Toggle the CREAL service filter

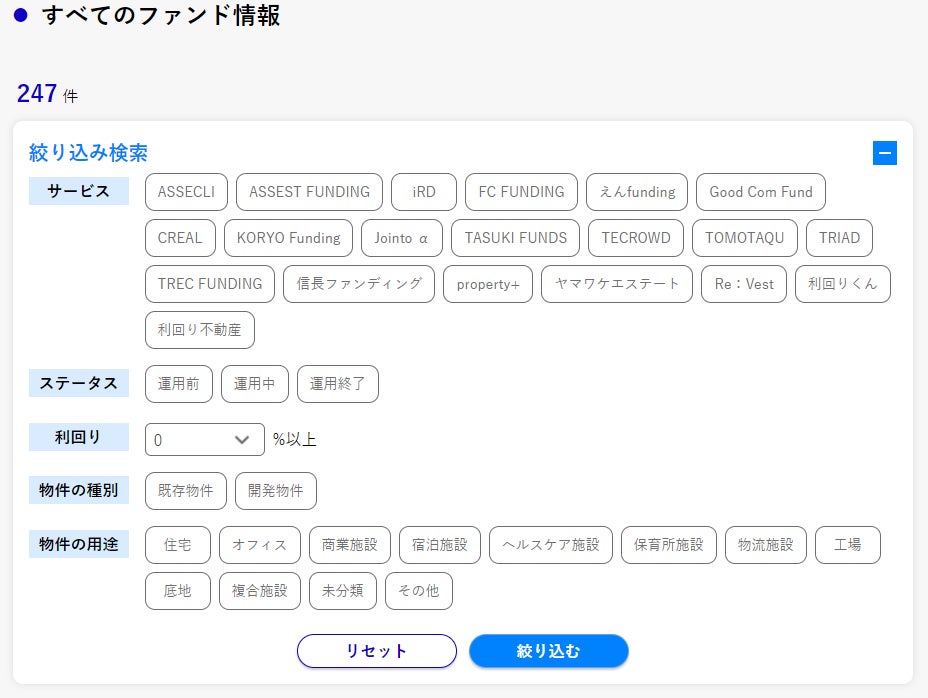click(180, 238)
